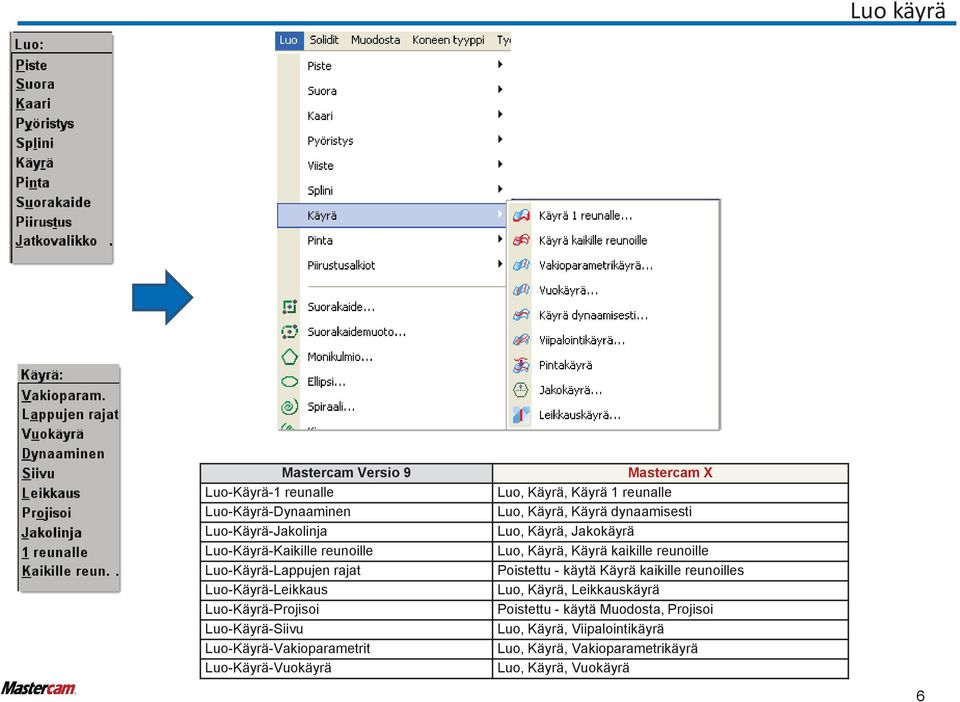This screenshot has width=960, height=702.
Task: Click table cell Luo-Käyrä-Lappujen rajat
Action: pos(347,570)
